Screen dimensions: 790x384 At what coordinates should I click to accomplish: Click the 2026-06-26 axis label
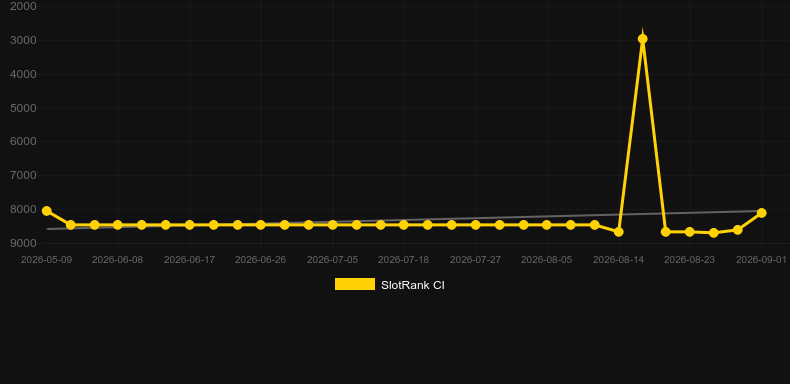click(x=260, y=260)
